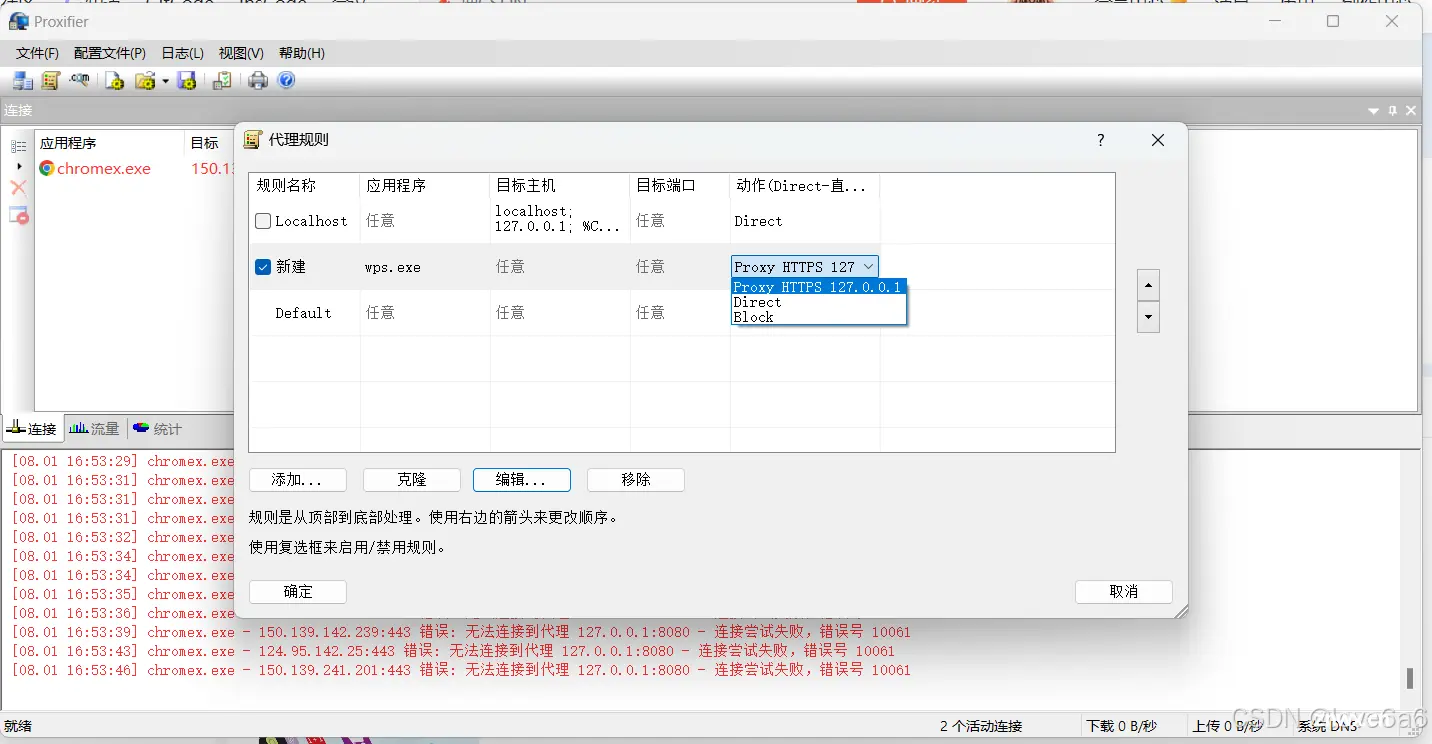Image resolution: width=1432 pixels, height=744 pixels.
Task: Move rule down with arrow button
Action: tap(1149, 318)
